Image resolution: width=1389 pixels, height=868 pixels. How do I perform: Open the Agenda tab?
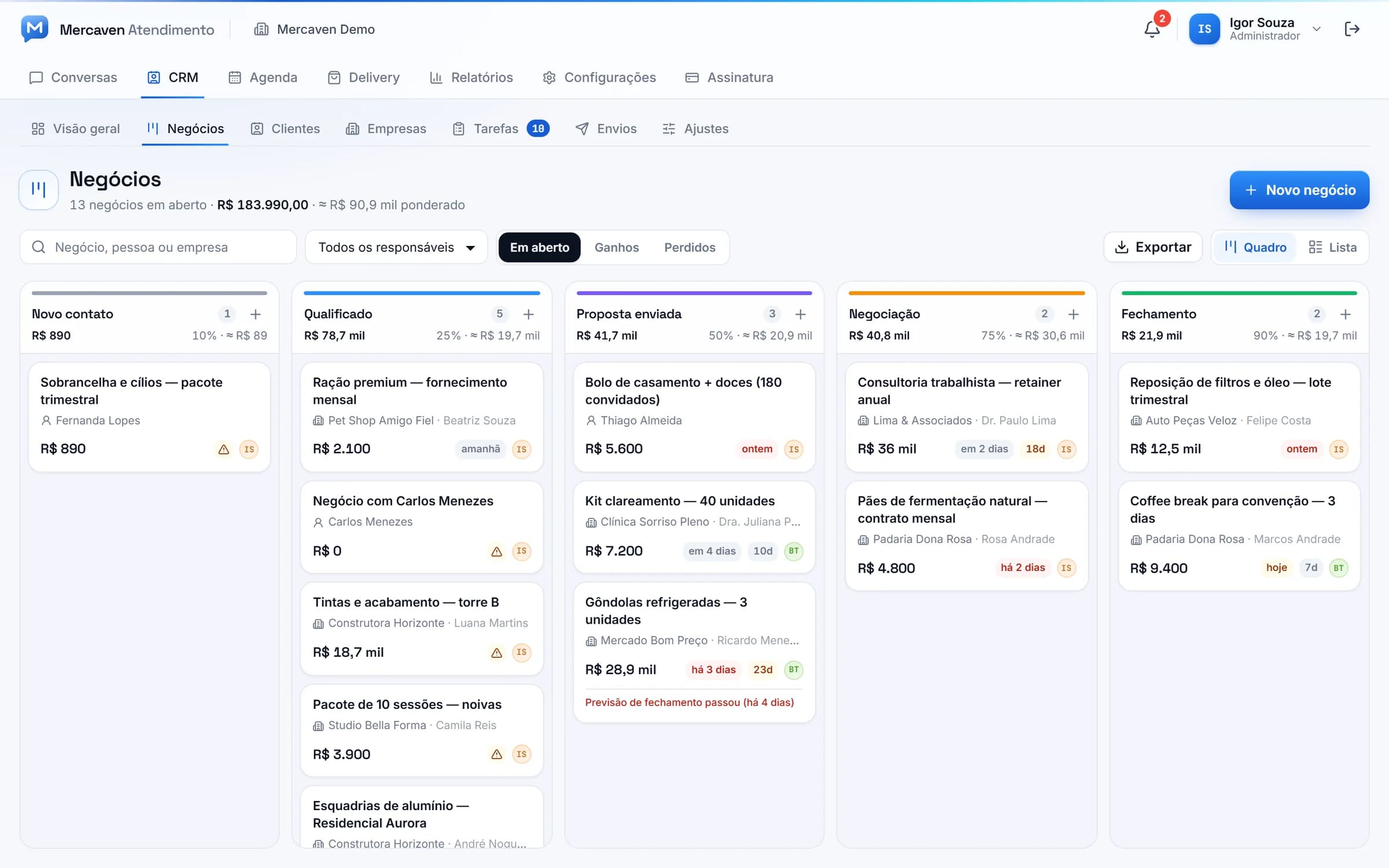point(263,78)
